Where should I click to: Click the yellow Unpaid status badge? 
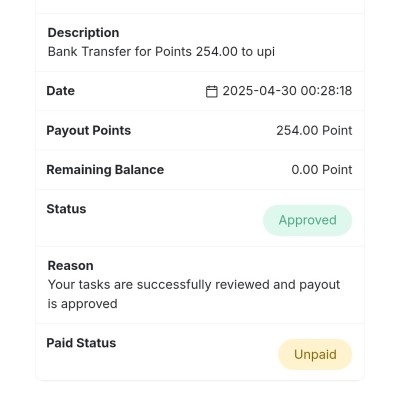tap(315, 354)
